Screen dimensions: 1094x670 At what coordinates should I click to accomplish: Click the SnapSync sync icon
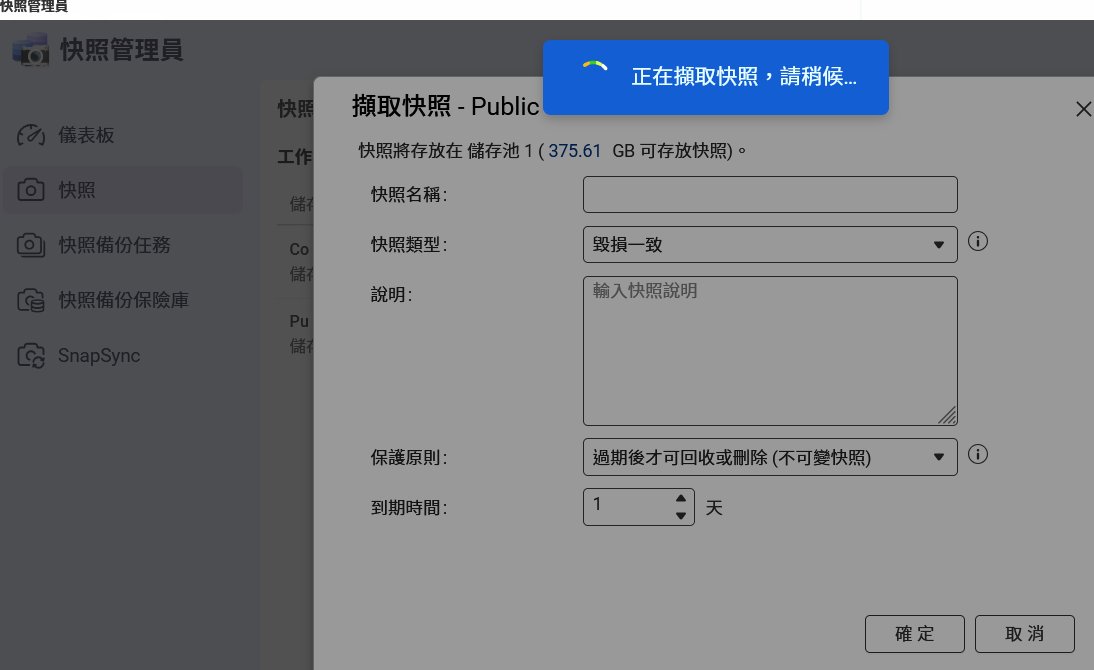32,355
